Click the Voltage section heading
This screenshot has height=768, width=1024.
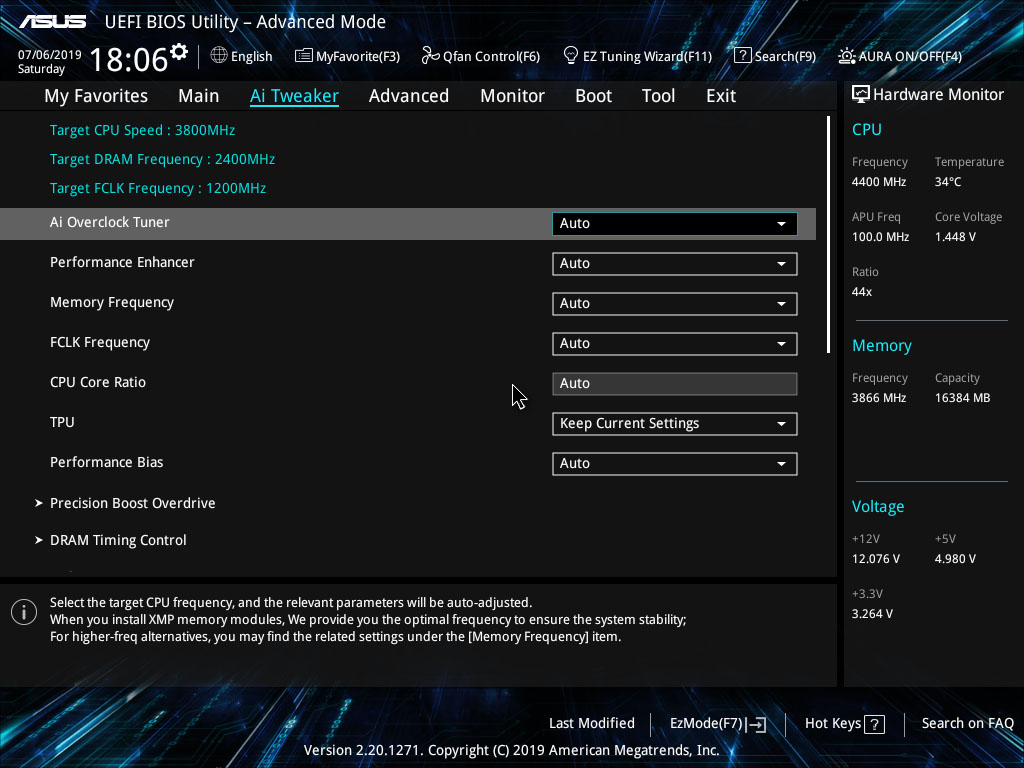pos(878,507)
